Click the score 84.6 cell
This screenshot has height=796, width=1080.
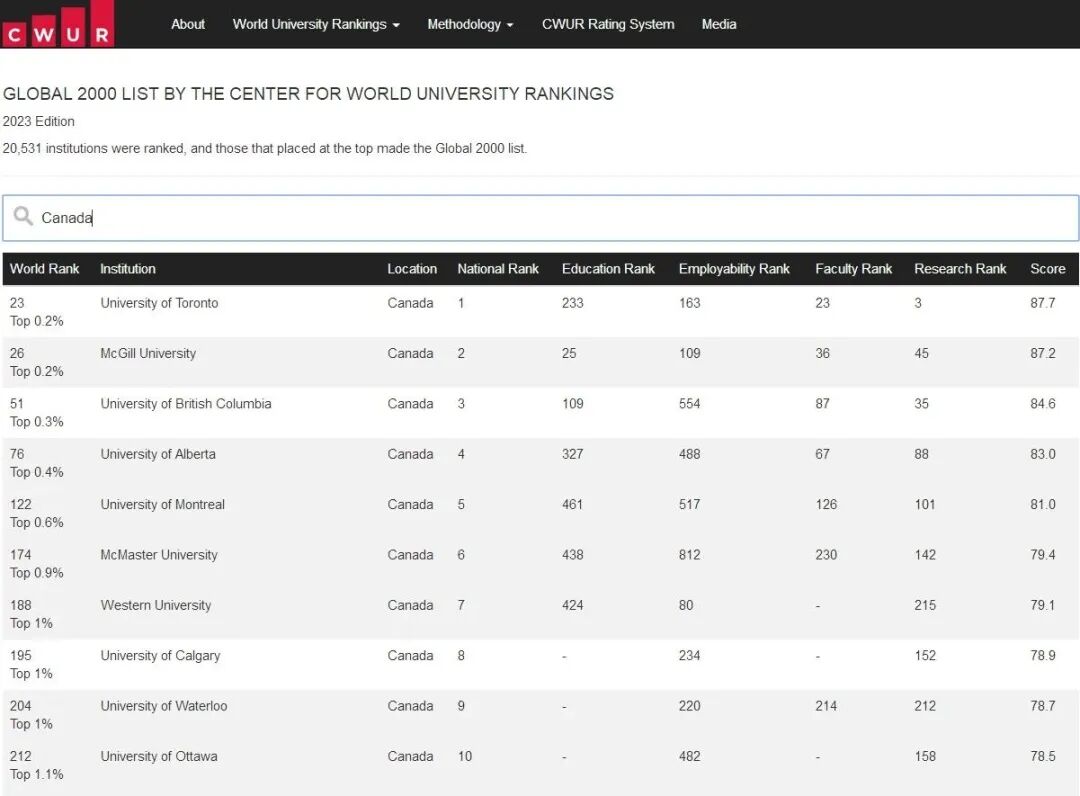click(x=1043, y=404)
